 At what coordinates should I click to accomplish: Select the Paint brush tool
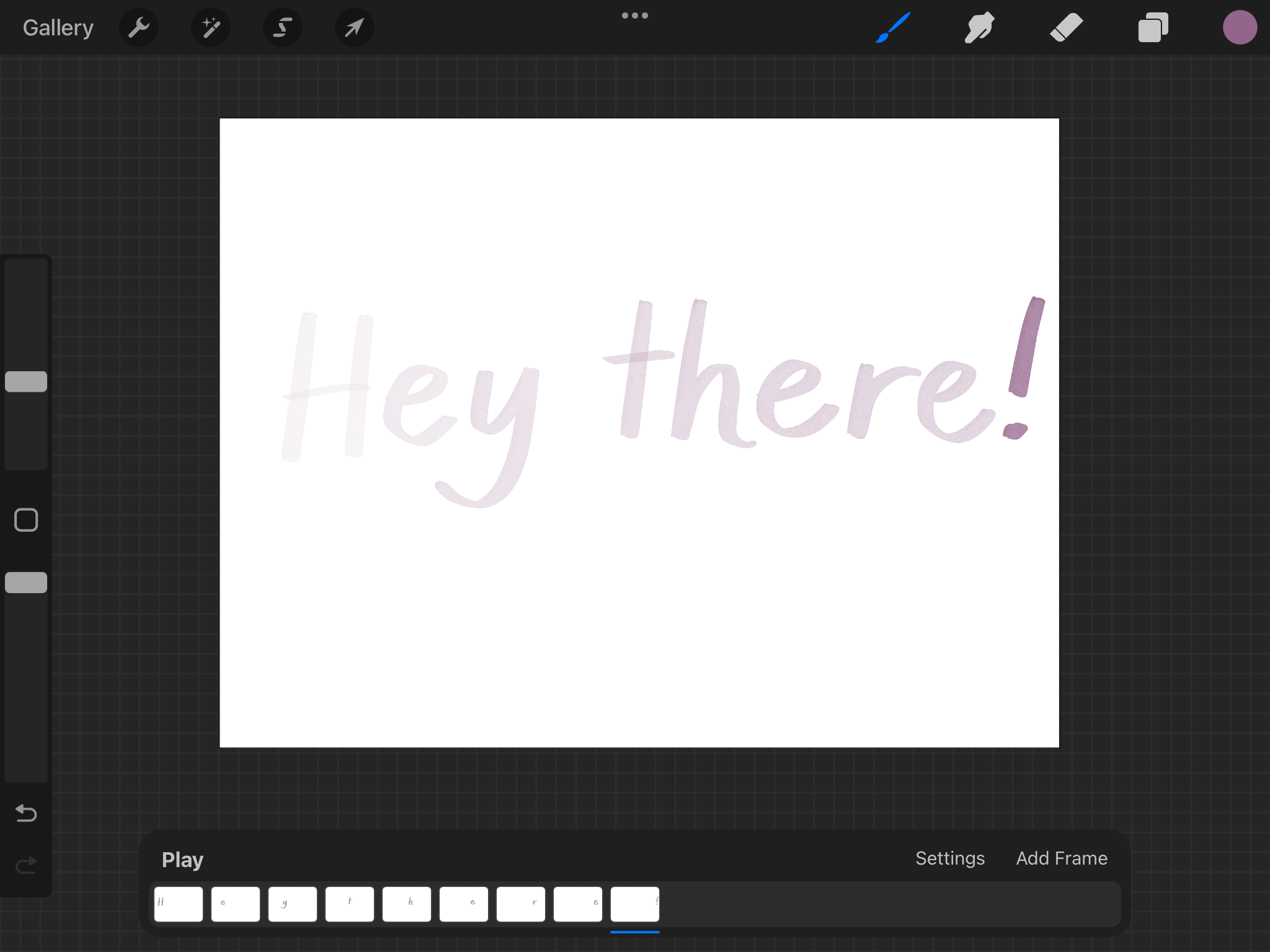point(893,27)
